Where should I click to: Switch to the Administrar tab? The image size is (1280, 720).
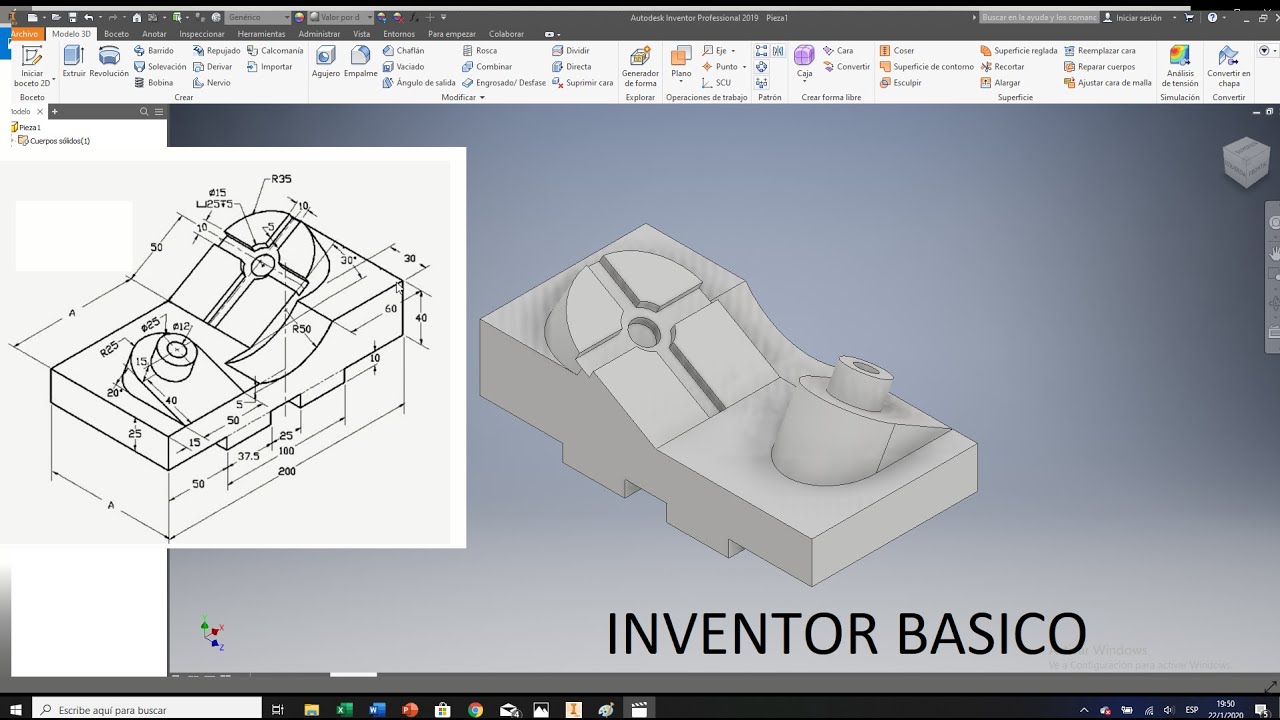319,33
